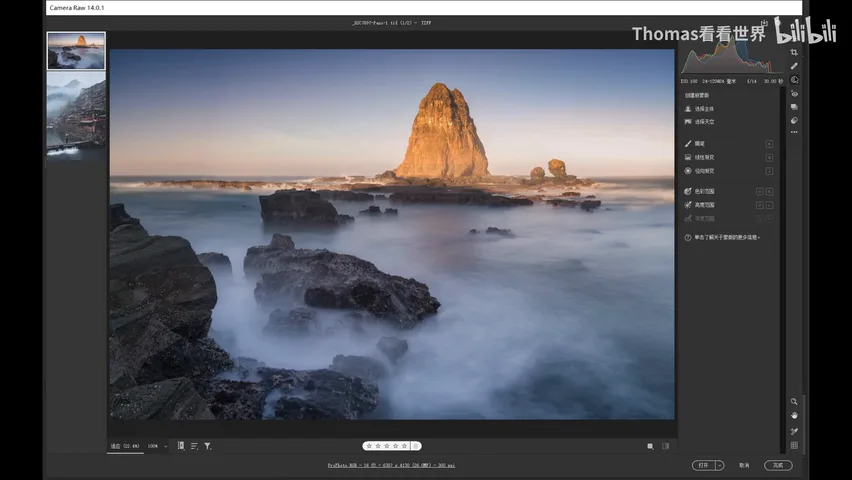This screenshot has width=852, height=480.
Task: Toggle the color sampler eyedropper tool
Action: point(794,431)
